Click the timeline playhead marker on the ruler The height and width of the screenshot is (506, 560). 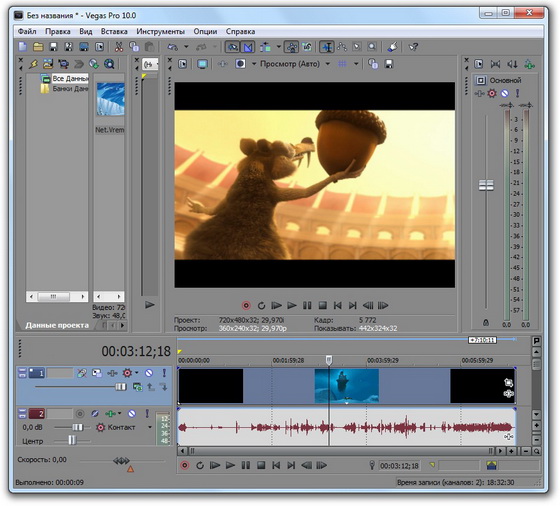coord(329,360)
